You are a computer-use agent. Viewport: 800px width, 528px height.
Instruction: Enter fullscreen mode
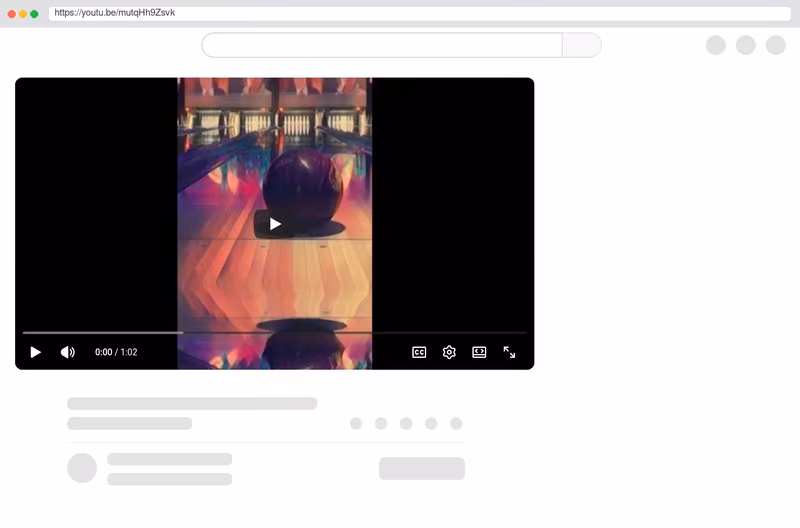pyautogui.click(x=509, y=352)
